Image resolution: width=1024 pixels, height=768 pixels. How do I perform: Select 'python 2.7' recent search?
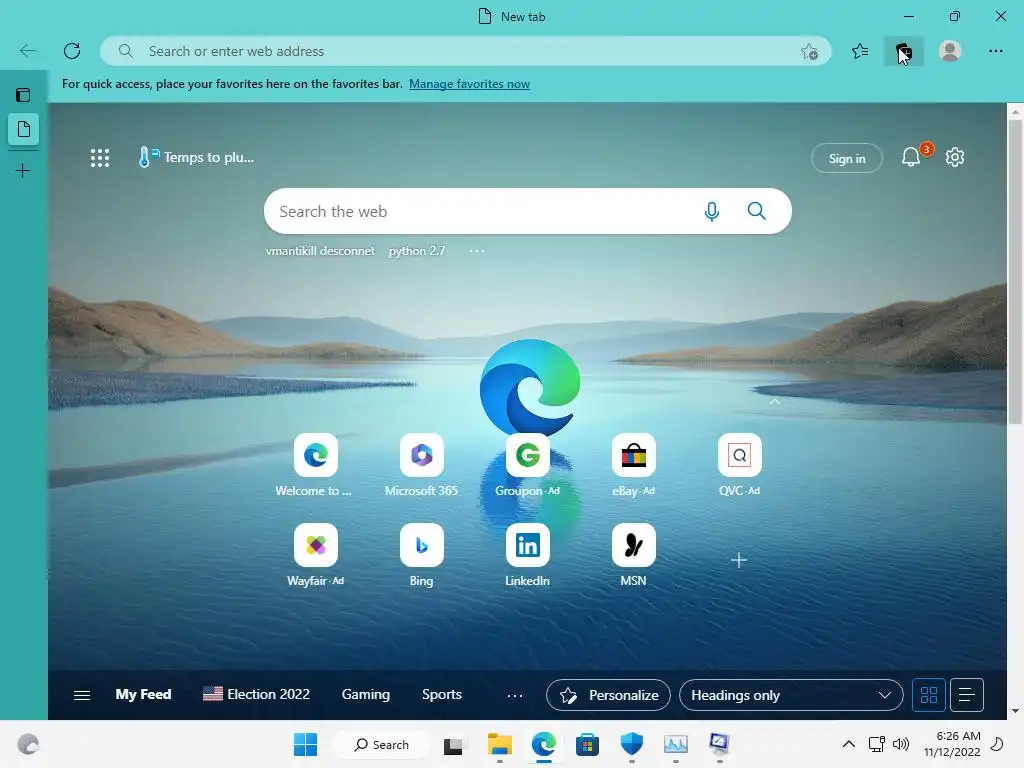417,251
